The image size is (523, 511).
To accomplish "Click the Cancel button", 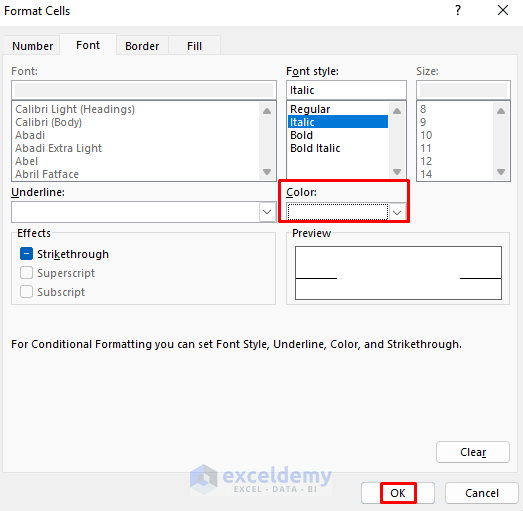I will tap(482, 493).
